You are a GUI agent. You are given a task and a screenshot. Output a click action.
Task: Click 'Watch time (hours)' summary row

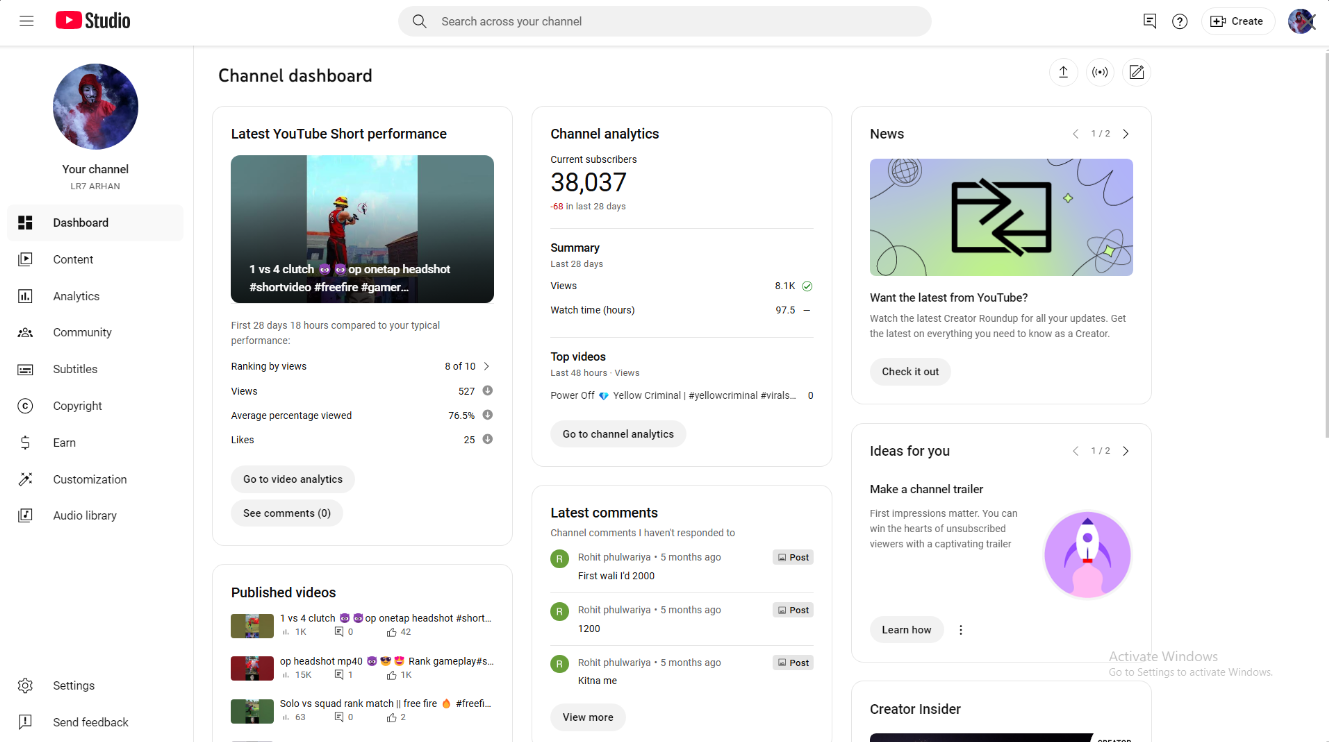pos(682,310)
